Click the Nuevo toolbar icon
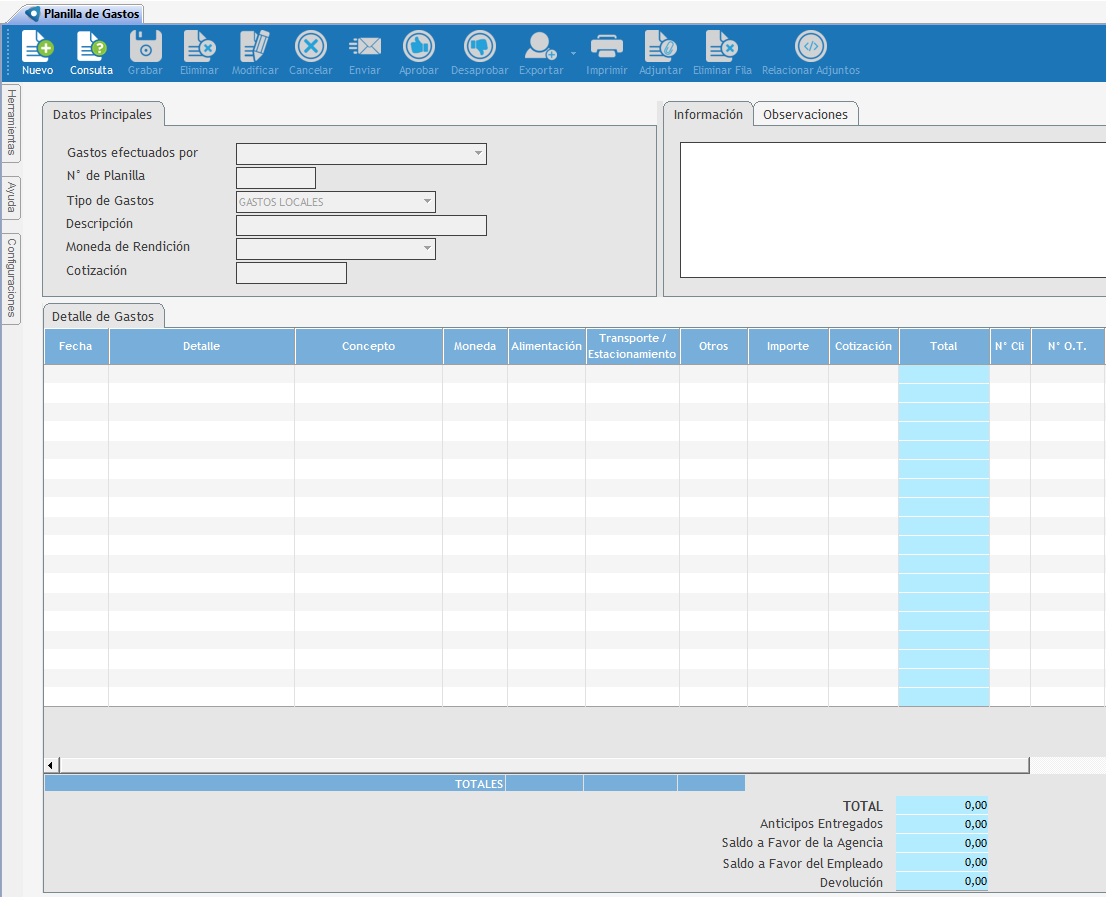Screen dimensions: 1106x897 pyautogui.click(x=37, y=47)
